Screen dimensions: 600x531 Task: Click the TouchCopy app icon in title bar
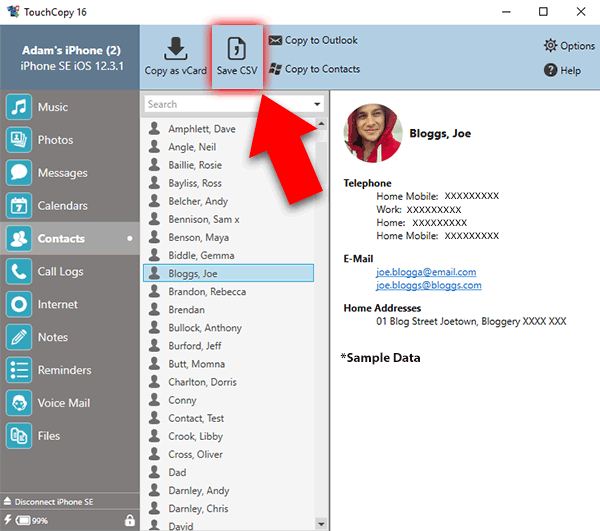(13, 11)
